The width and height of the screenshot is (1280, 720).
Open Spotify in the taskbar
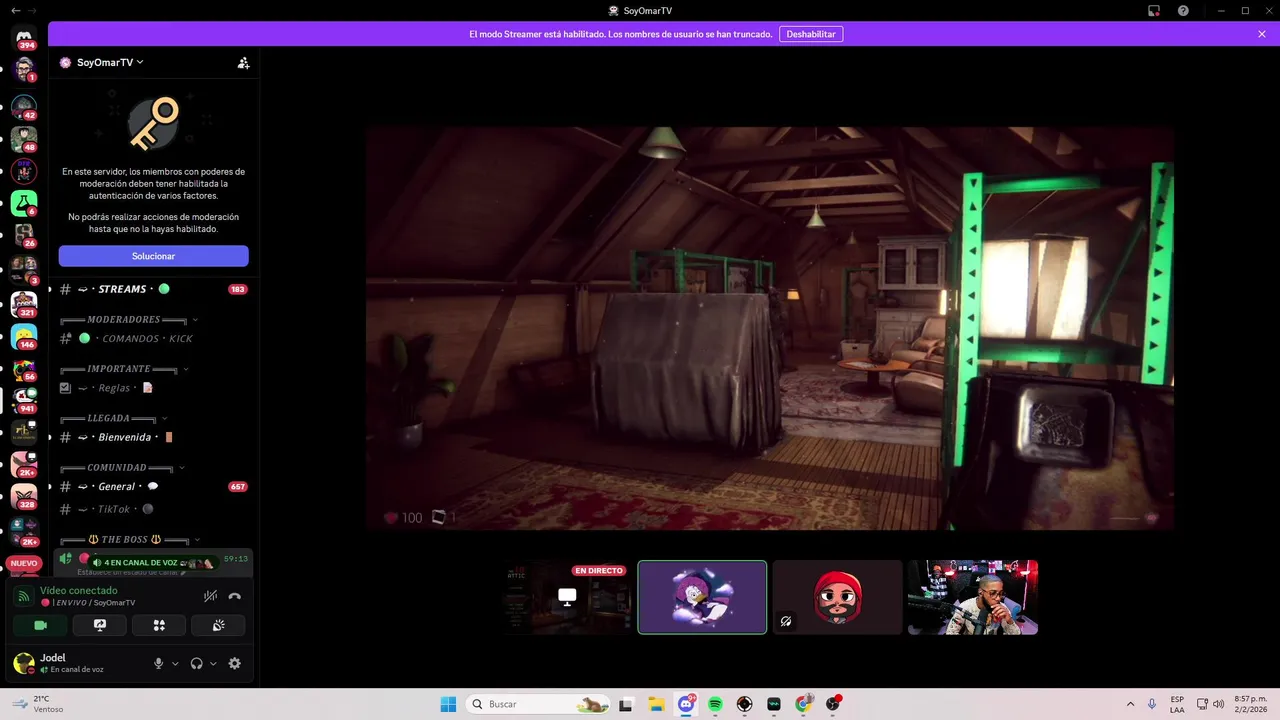click(715, 704)
